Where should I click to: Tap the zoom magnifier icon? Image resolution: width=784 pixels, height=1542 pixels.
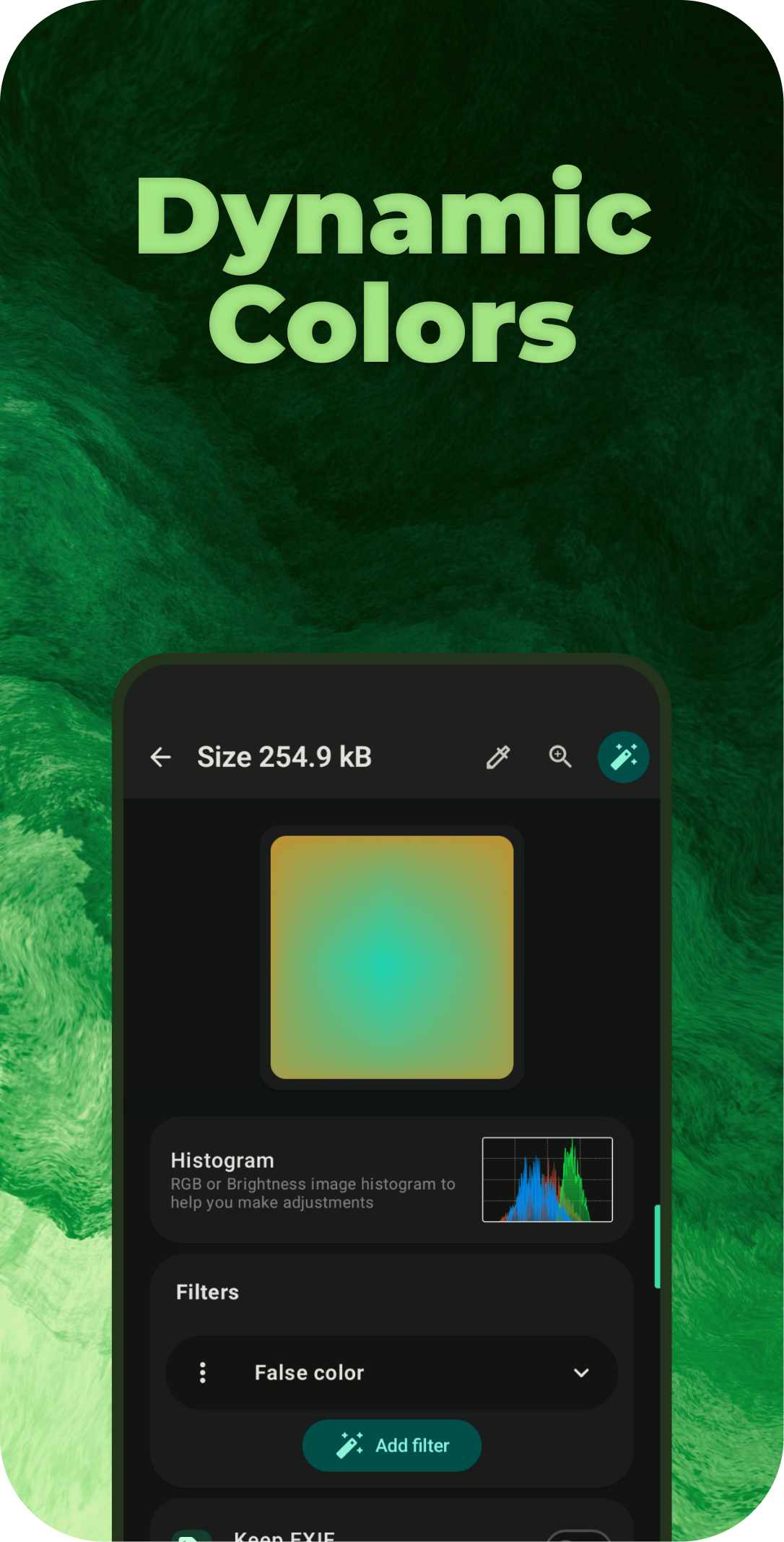[560, 756]
